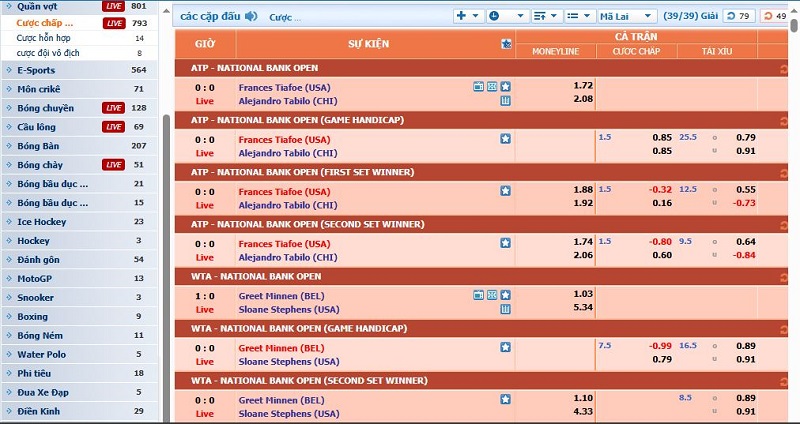Open Phi tiêu sport in sidebar
The width and height of the screenshot is (800, 424).
coord(34,373)
